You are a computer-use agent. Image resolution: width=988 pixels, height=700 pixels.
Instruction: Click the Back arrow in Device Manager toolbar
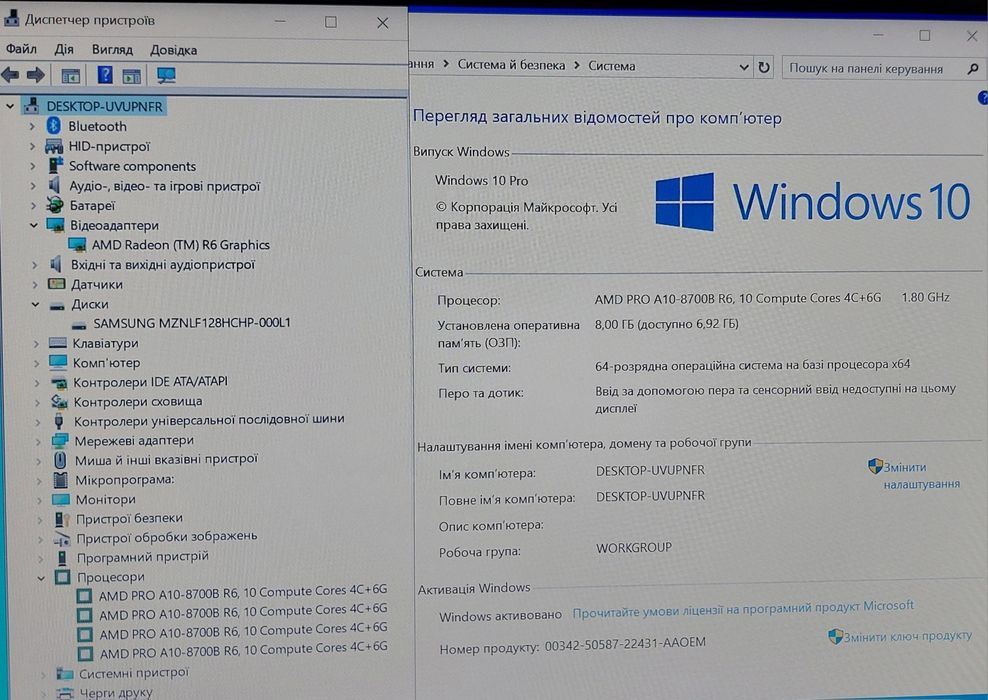click(11, 76)
